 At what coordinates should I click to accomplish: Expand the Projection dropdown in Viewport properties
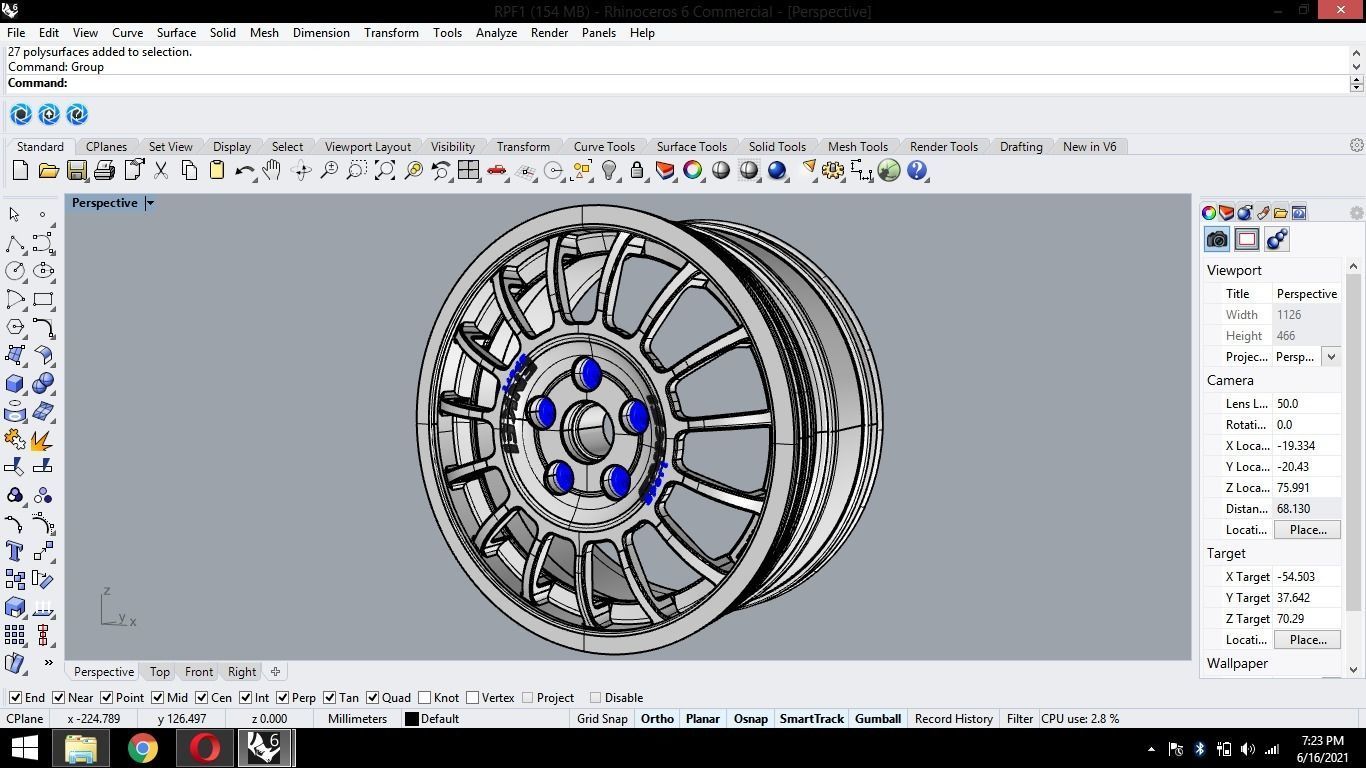(1331, 357)
